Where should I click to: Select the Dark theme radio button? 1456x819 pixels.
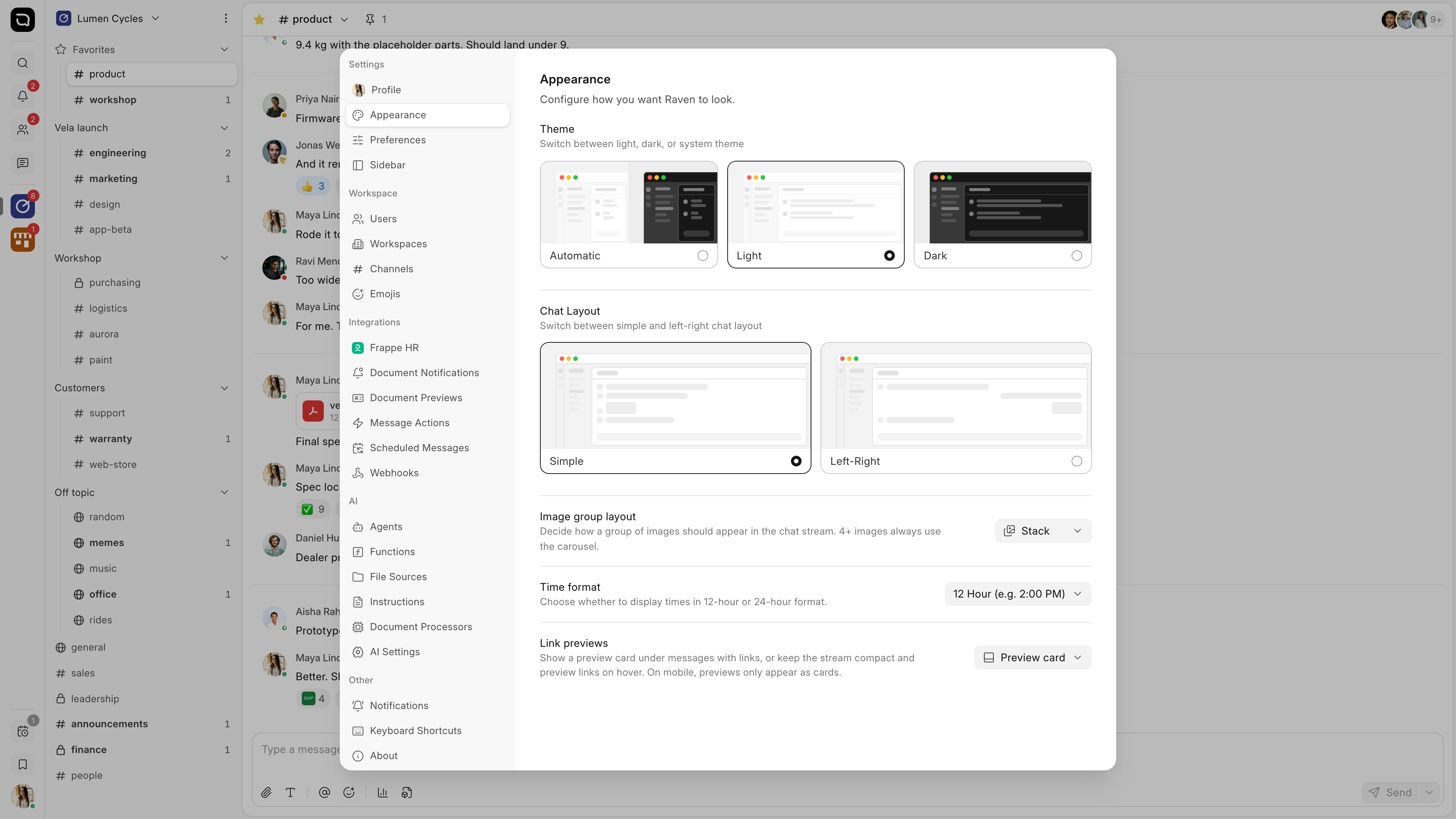pyautogui.click(x=1076, y=256)
